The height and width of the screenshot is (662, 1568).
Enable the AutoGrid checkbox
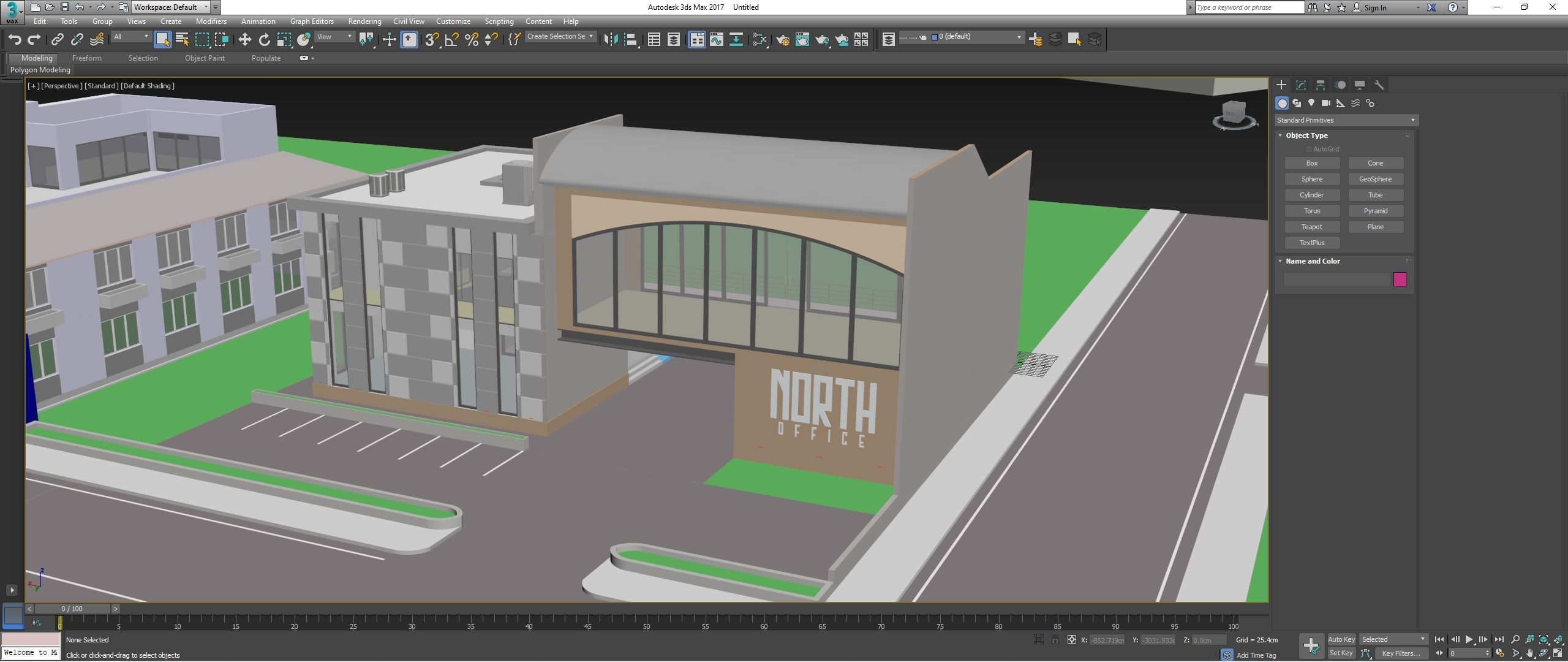pos(1308,149)
